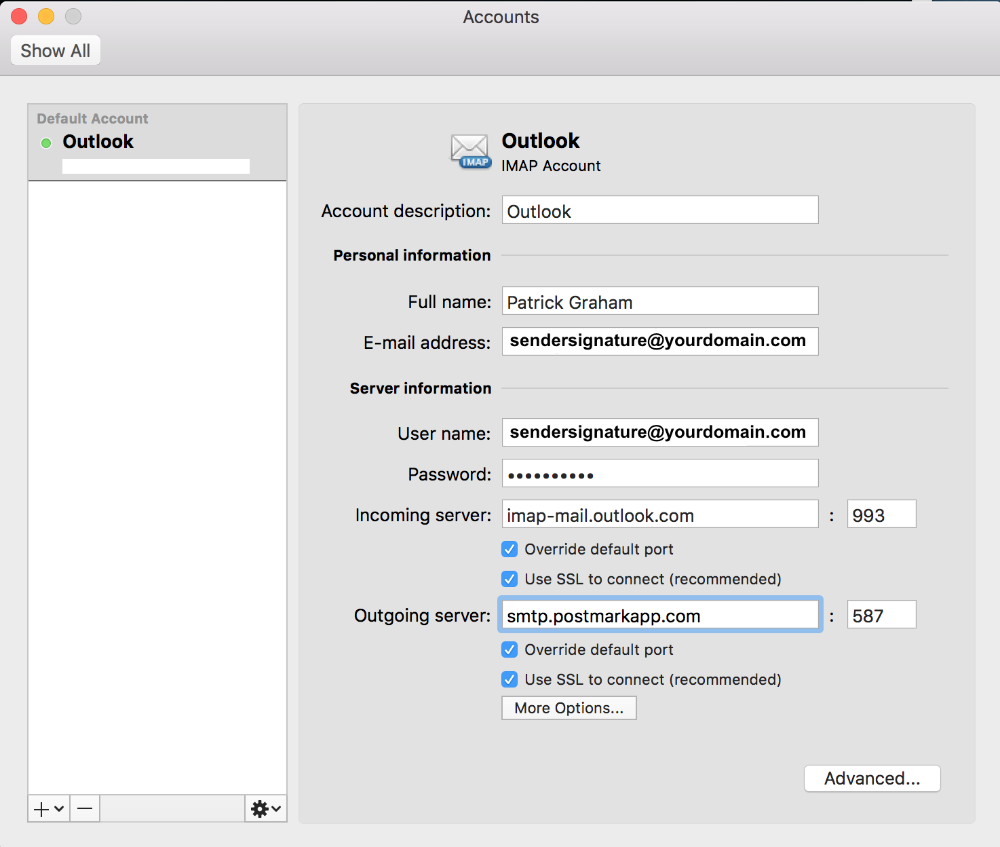Screen dimensions: 1000x847
Task: Click the Password field
Action: pyautogui.click(x=659, y=474)
